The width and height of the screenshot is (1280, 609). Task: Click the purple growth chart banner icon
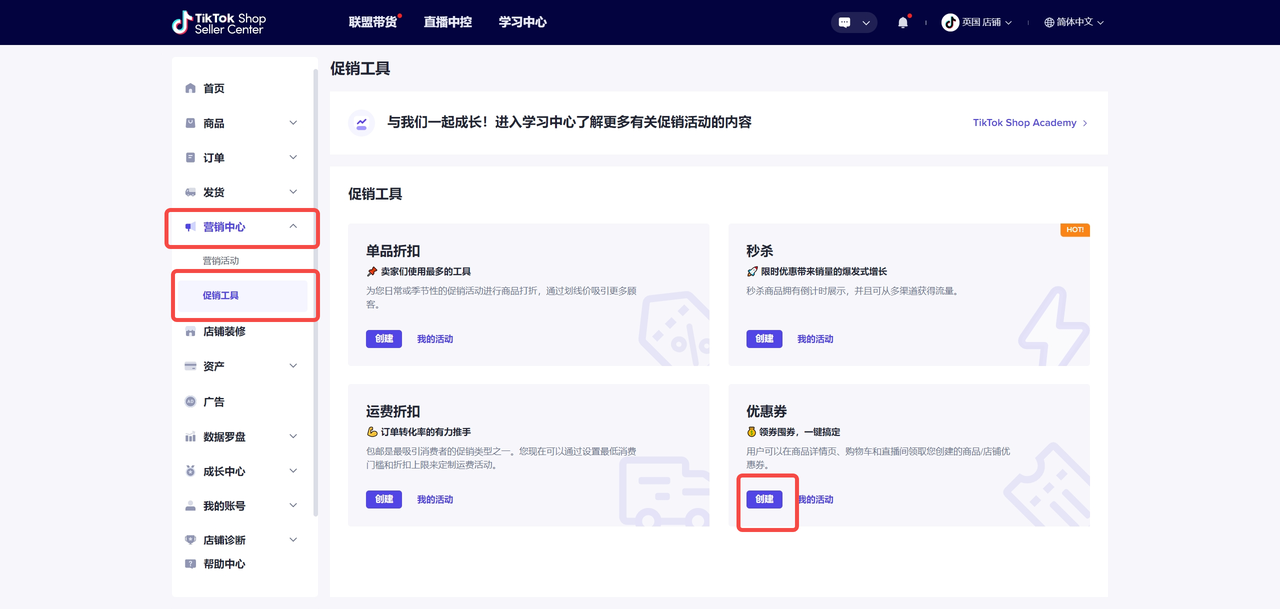(361, 123)
